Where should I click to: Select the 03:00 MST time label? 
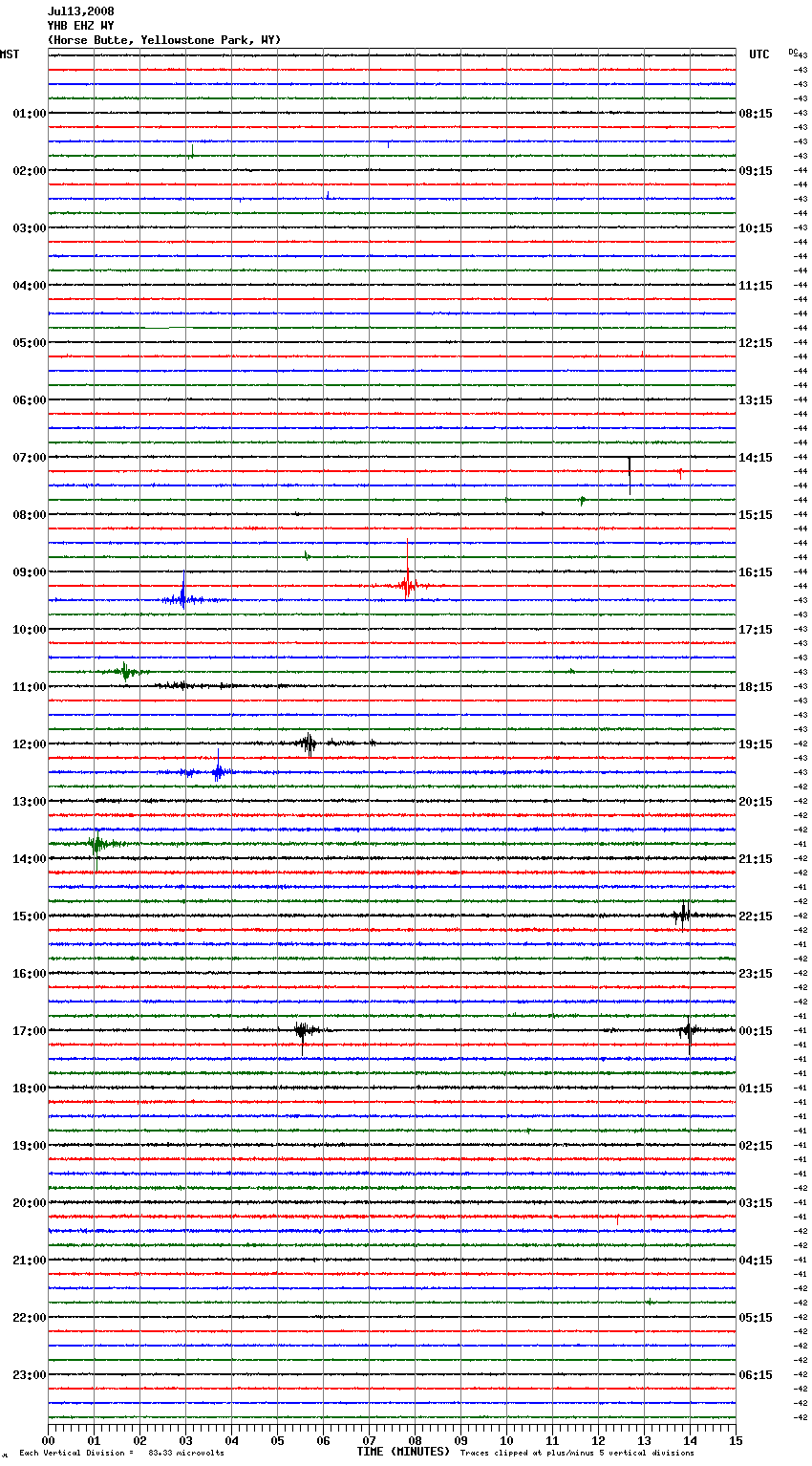coord(30,228)
